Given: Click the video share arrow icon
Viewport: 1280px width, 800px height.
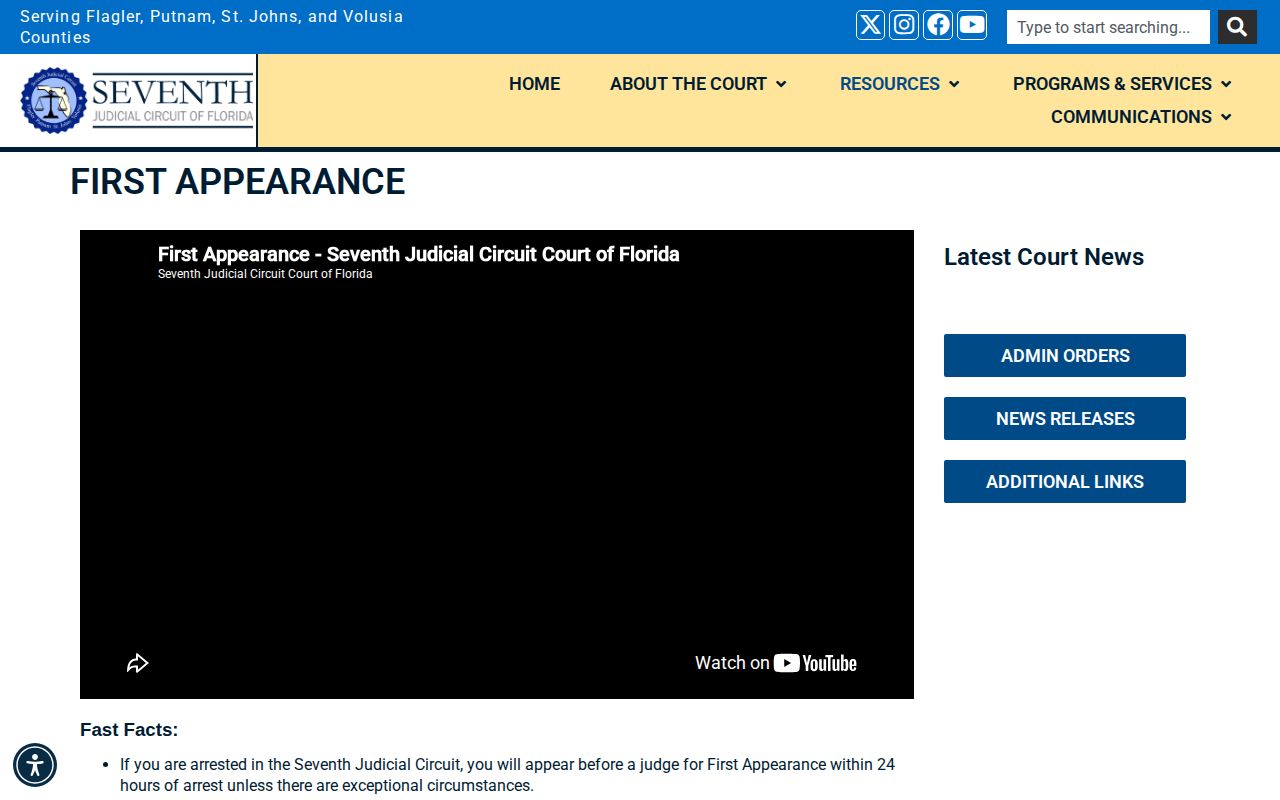Looking at the screenshot, I should tap(138, 663).
